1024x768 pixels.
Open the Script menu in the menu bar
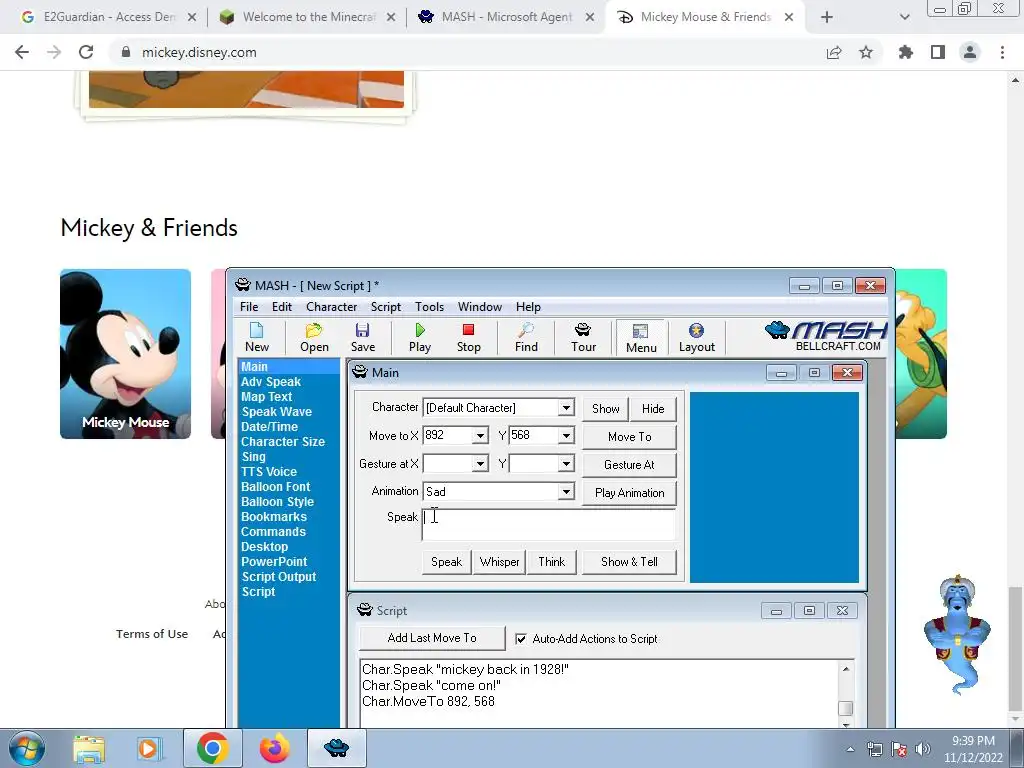coord(386,307)
